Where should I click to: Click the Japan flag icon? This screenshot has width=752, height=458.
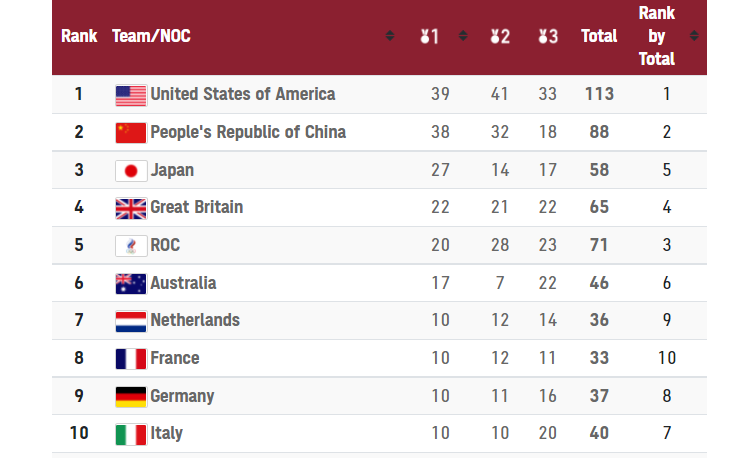(x=131, y=171)
